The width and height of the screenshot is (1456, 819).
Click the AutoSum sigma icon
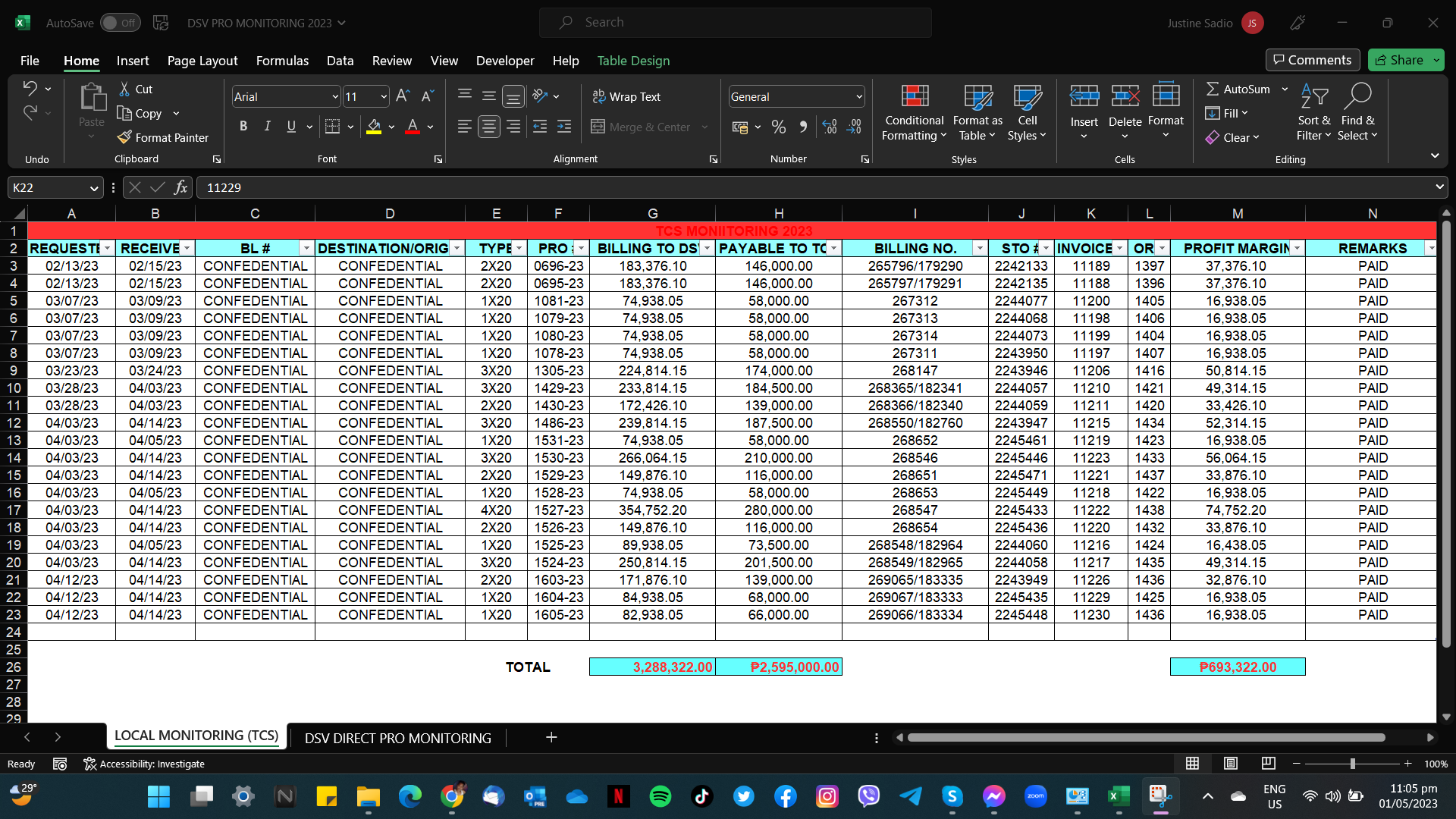pos(1213,89)
